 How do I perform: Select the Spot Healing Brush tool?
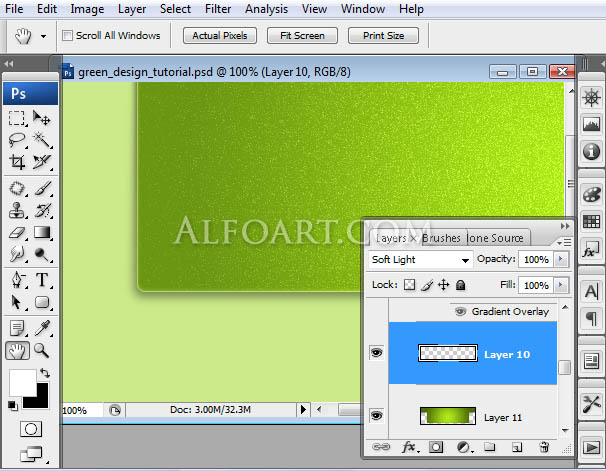click(17, 189)
